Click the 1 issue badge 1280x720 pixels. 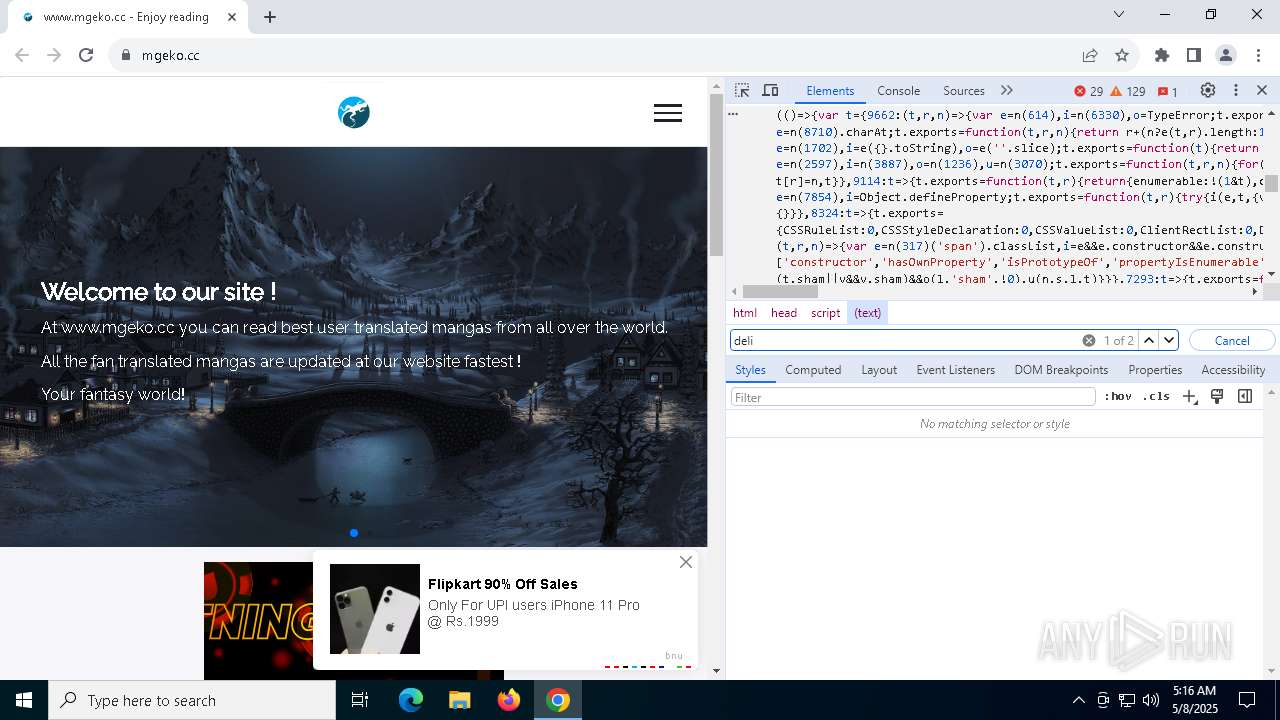tap(1168, 91)
